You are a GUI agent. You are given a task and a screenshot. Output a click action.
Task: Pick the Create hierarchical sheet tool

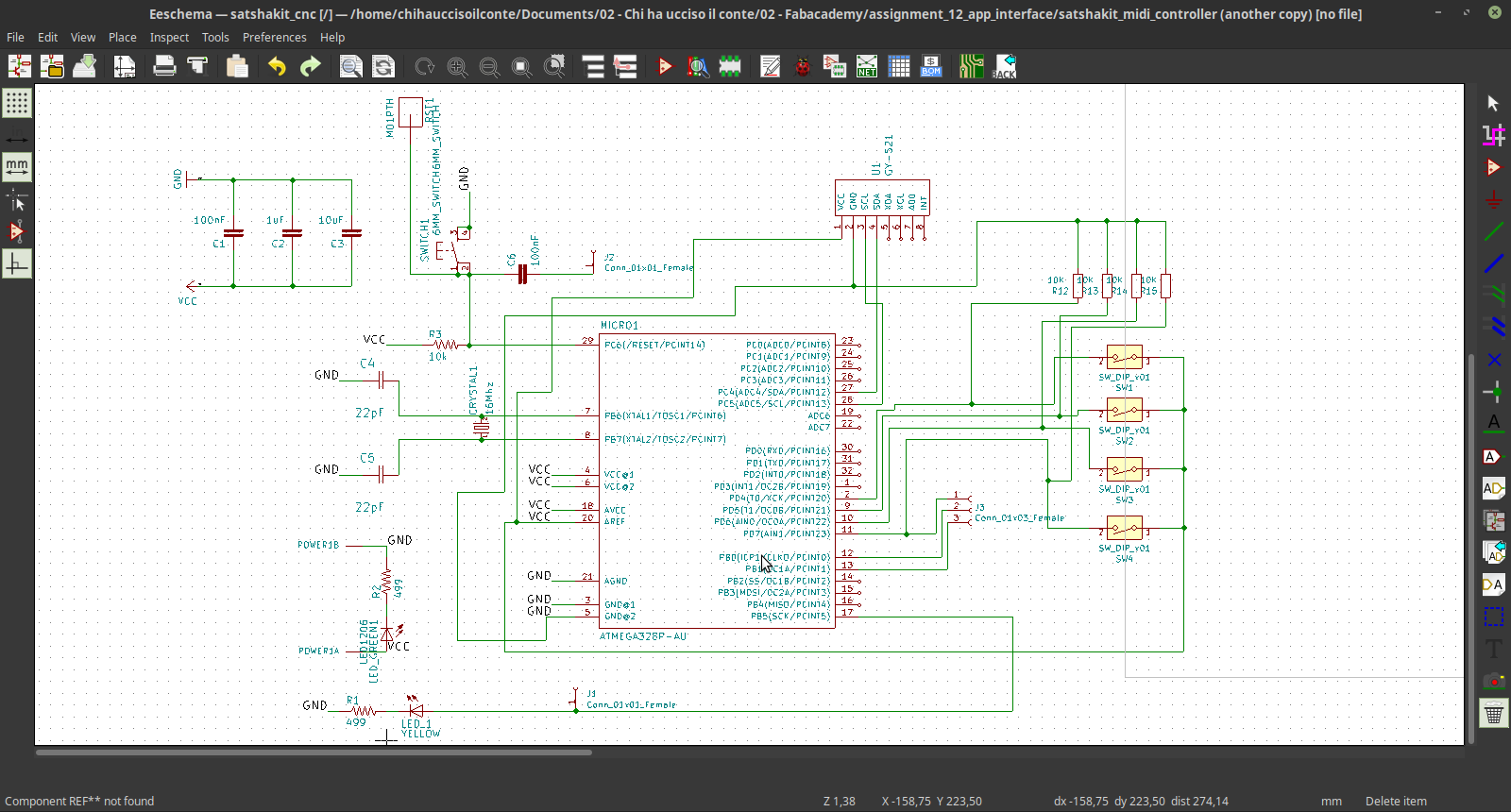tap(1493, 520)
